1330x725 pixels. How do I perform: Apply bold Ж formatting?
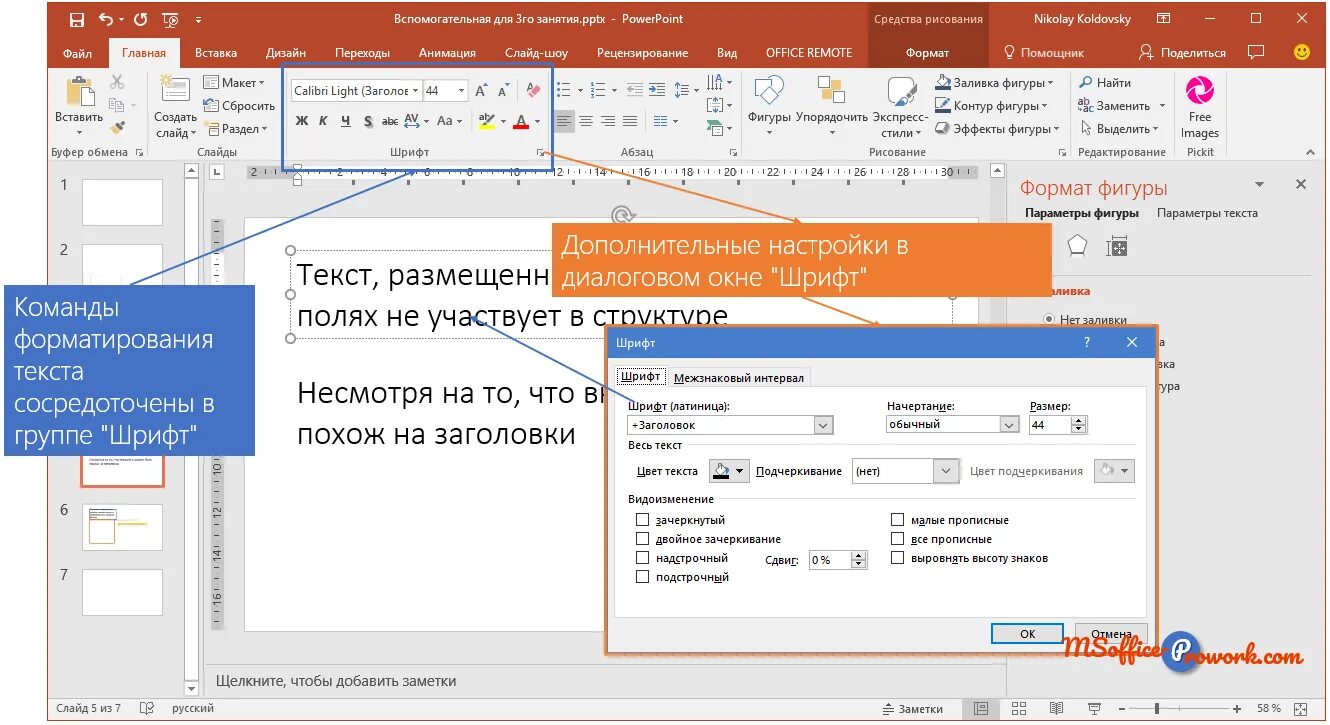click(301, 121)
